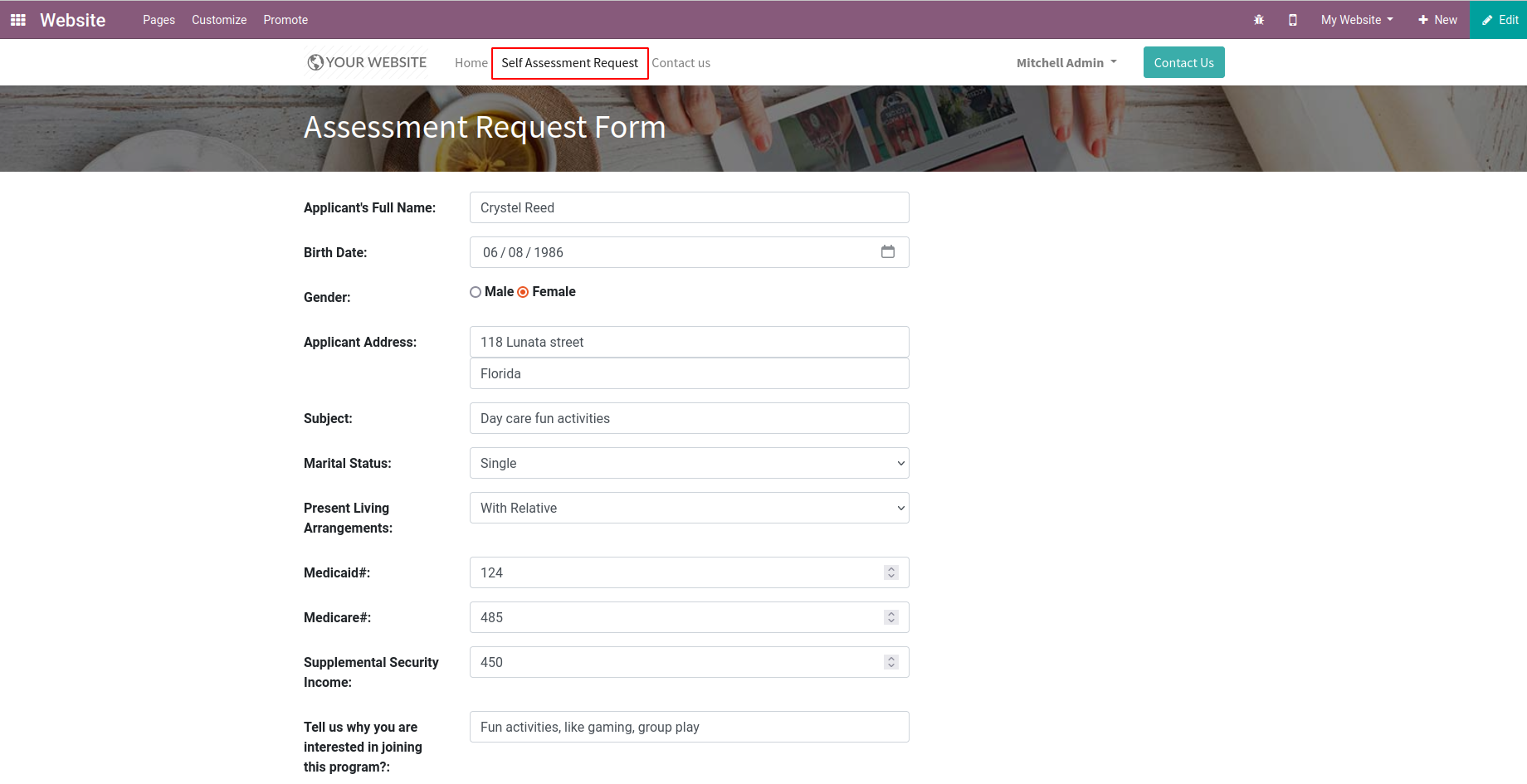
Task: Open the Promote menu
Action: click(x=285, y=20)
